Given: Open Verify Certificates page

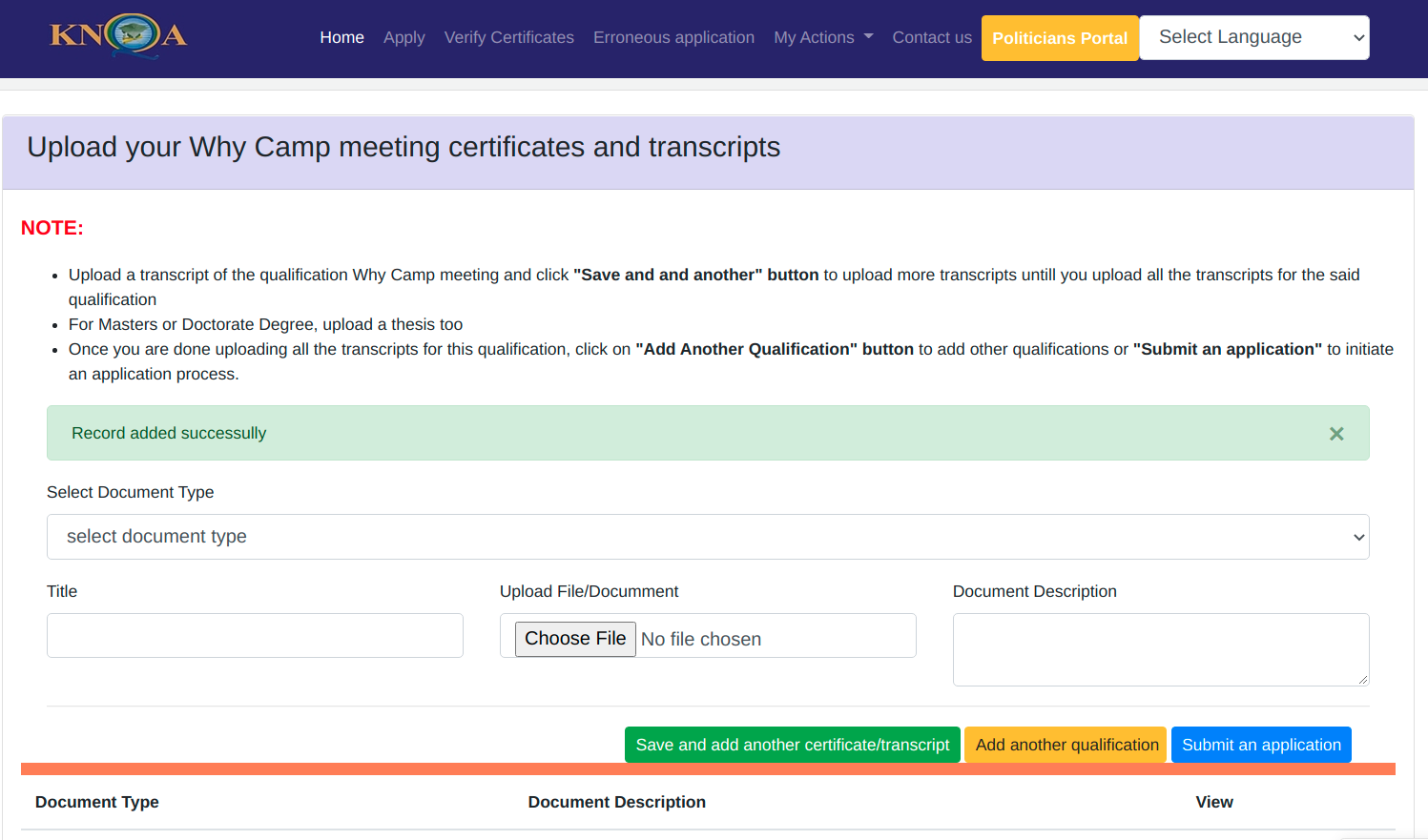Looking at the screenshot, I should (x=509, y=37).
